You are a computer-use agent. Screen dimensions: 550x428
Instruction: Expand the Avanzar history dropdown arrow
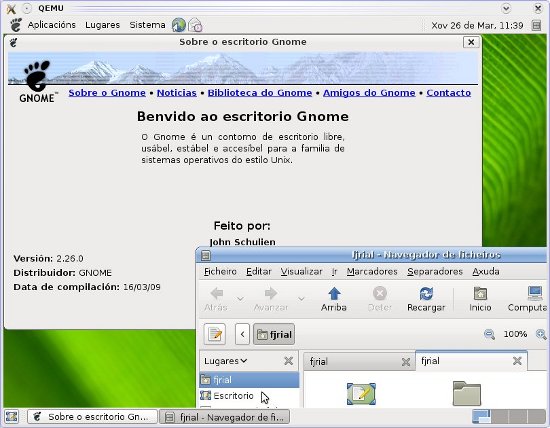(x=301, y=299)
